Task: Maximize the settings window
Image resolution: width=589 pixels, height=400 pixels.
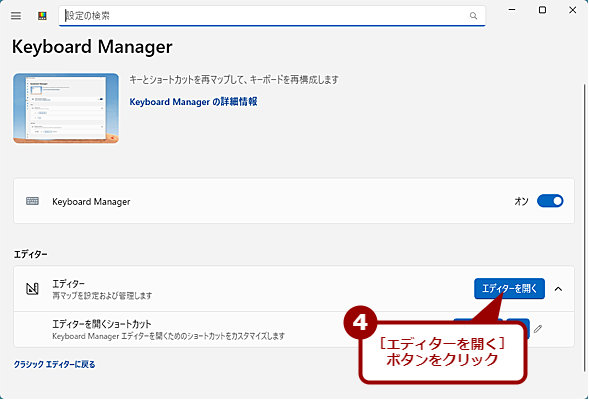Action: [542, 10]
